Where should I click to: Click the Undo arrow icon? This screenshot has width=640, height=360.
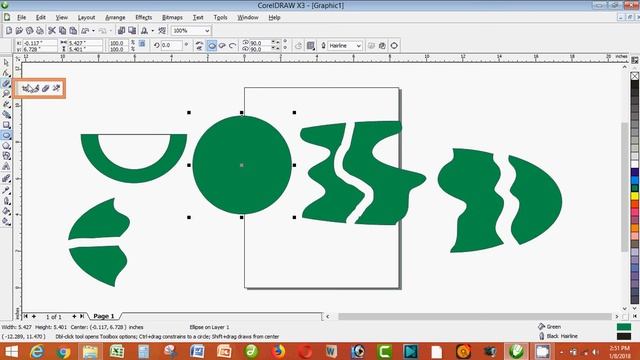pyautogui.click(x=85, y=31)
